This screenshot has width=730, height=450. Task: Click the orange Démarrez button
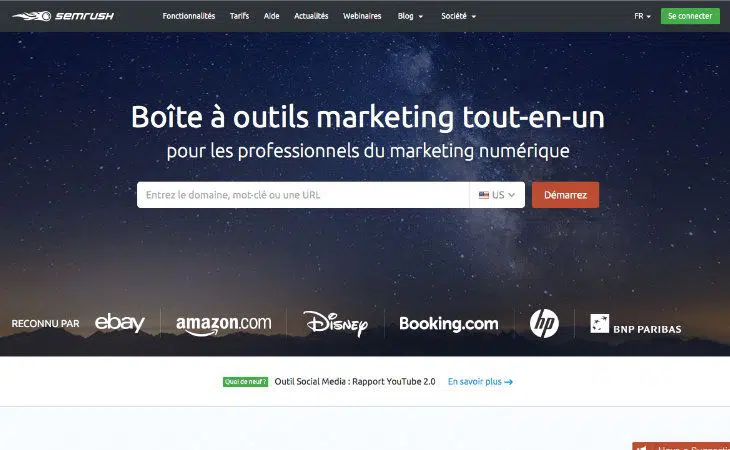coord(565,195)
